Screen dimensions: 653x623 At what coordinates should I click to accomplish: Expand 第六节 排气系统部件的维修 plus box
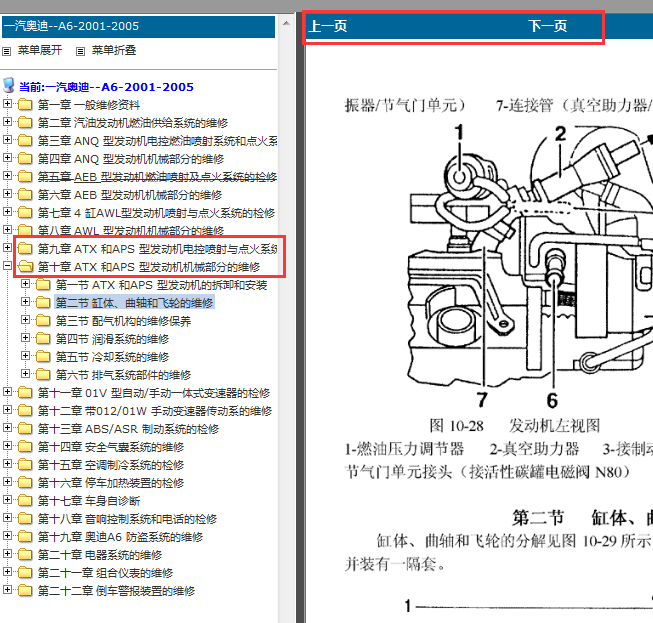click(25, 374)
